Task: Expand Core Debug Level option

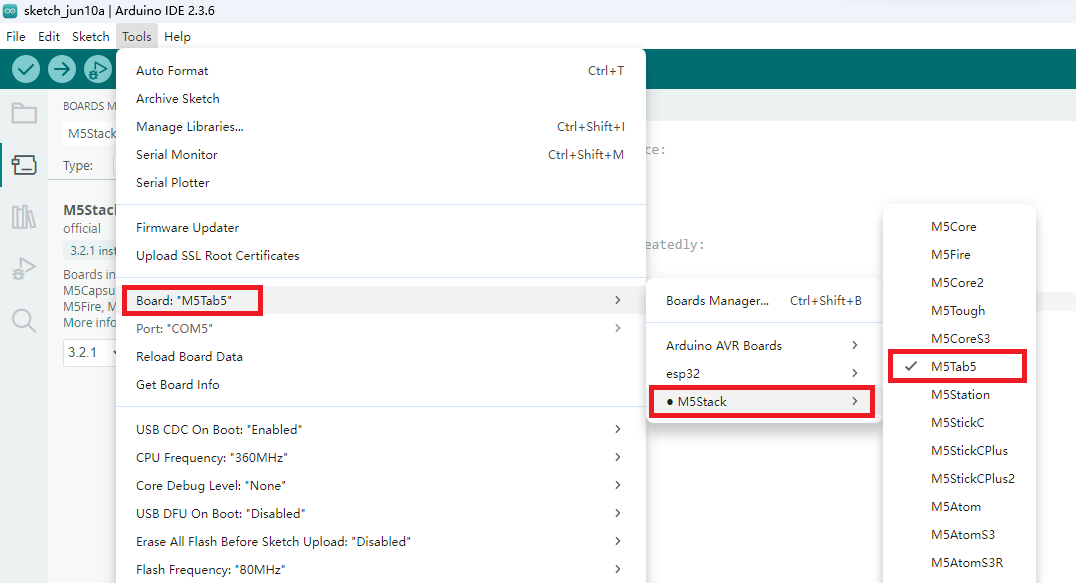Action: point(381,486)
